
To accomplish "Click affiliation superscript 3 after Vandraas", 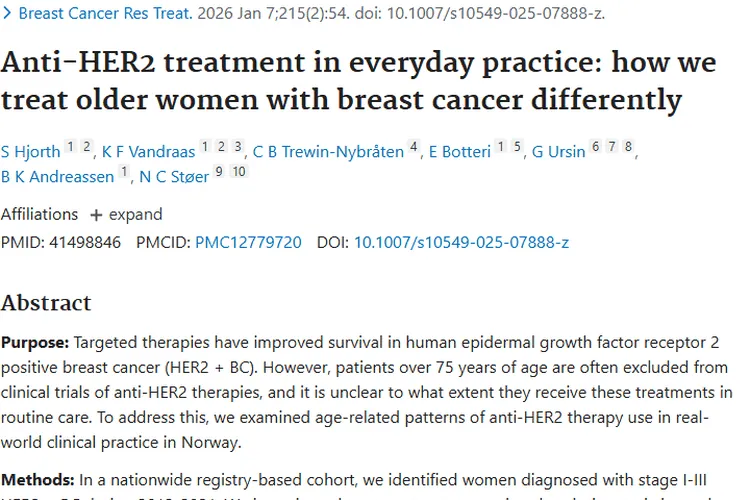I will click(238, 148).
